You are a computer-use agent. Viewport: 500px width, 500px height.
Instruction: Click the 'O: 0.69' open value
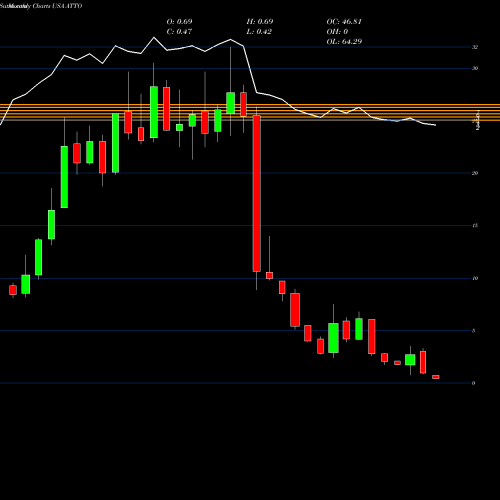click(179, 22)
